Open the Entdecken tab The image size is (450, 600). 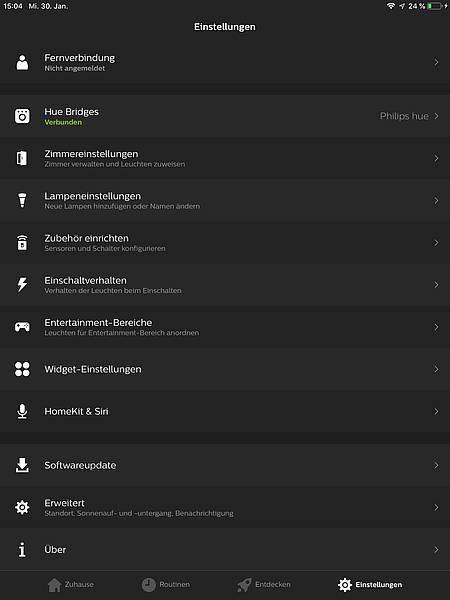pos(264,585)
